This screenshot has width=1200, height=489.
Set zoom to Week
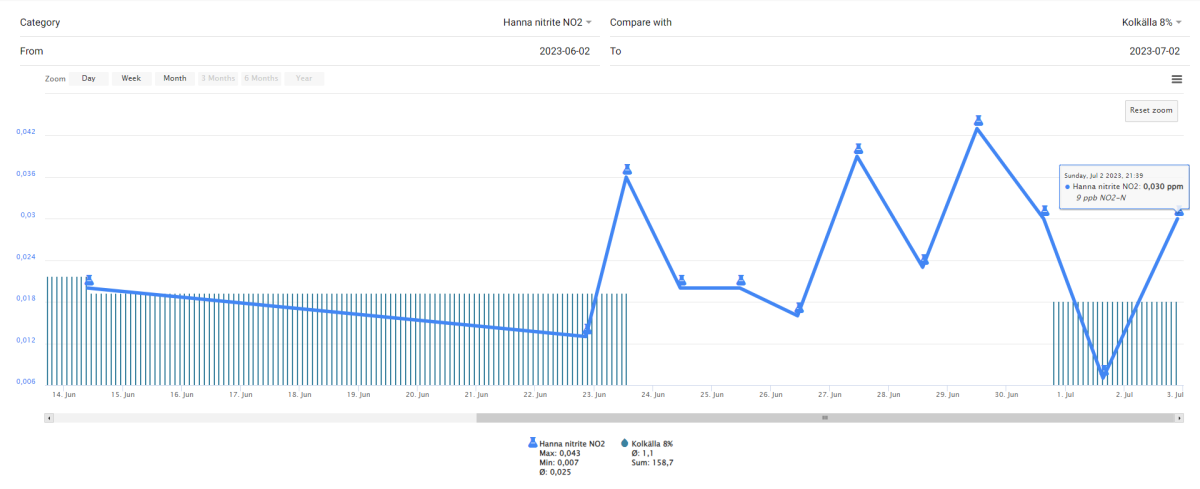[131, 78]
